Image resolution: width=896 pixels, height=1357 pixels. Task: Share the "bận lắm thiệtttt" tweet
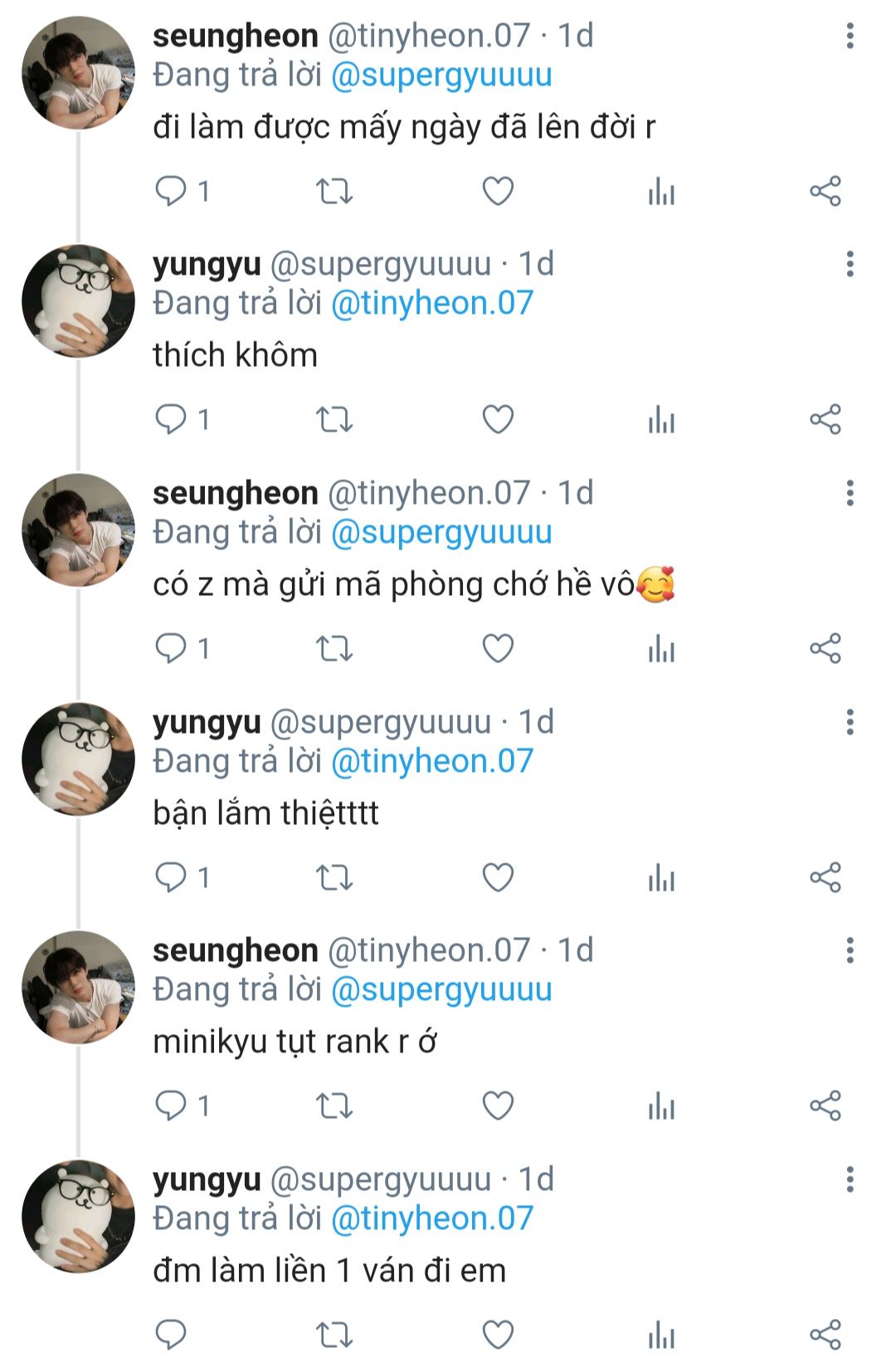pyautogui.click(x=825, y=877)
